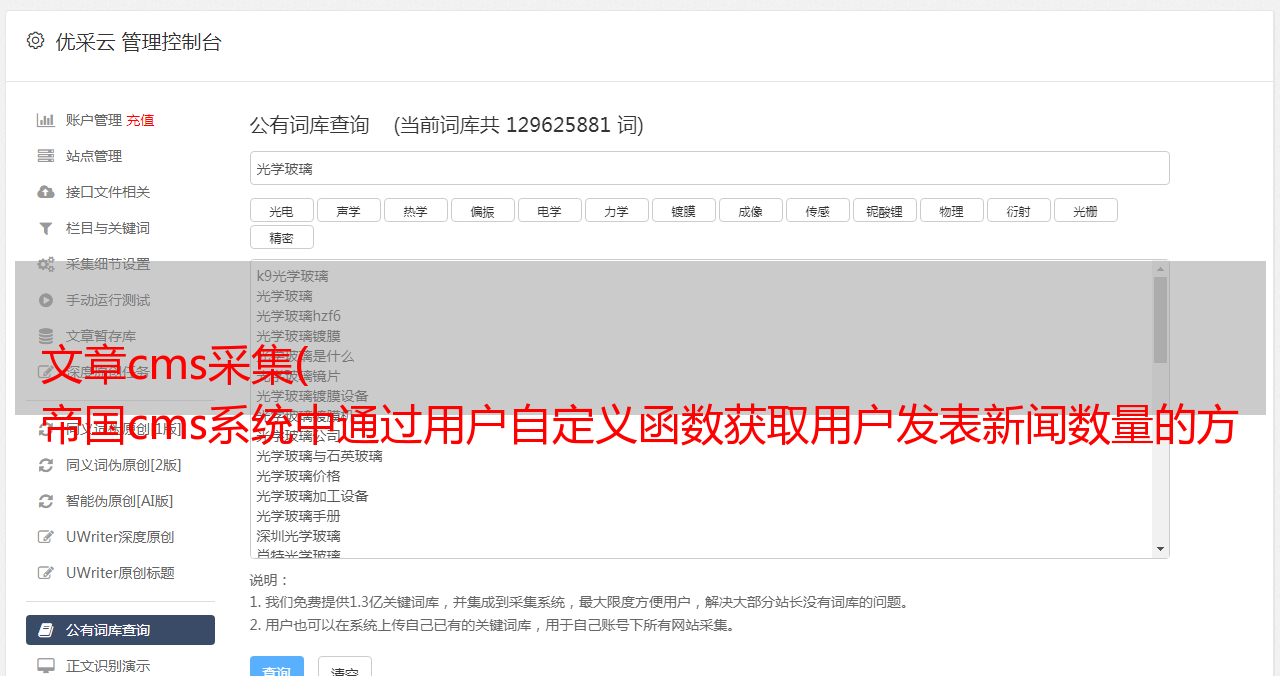
Task: Select 智能伪原创[AI版] menu entry
Action: coord(120,501)
